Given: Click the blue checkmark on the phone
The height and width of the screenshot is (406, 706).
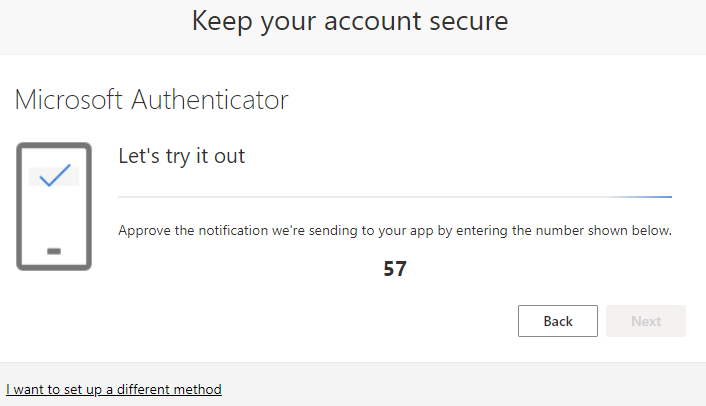Looking at the screenshot, I should click(x=54, y=176).
